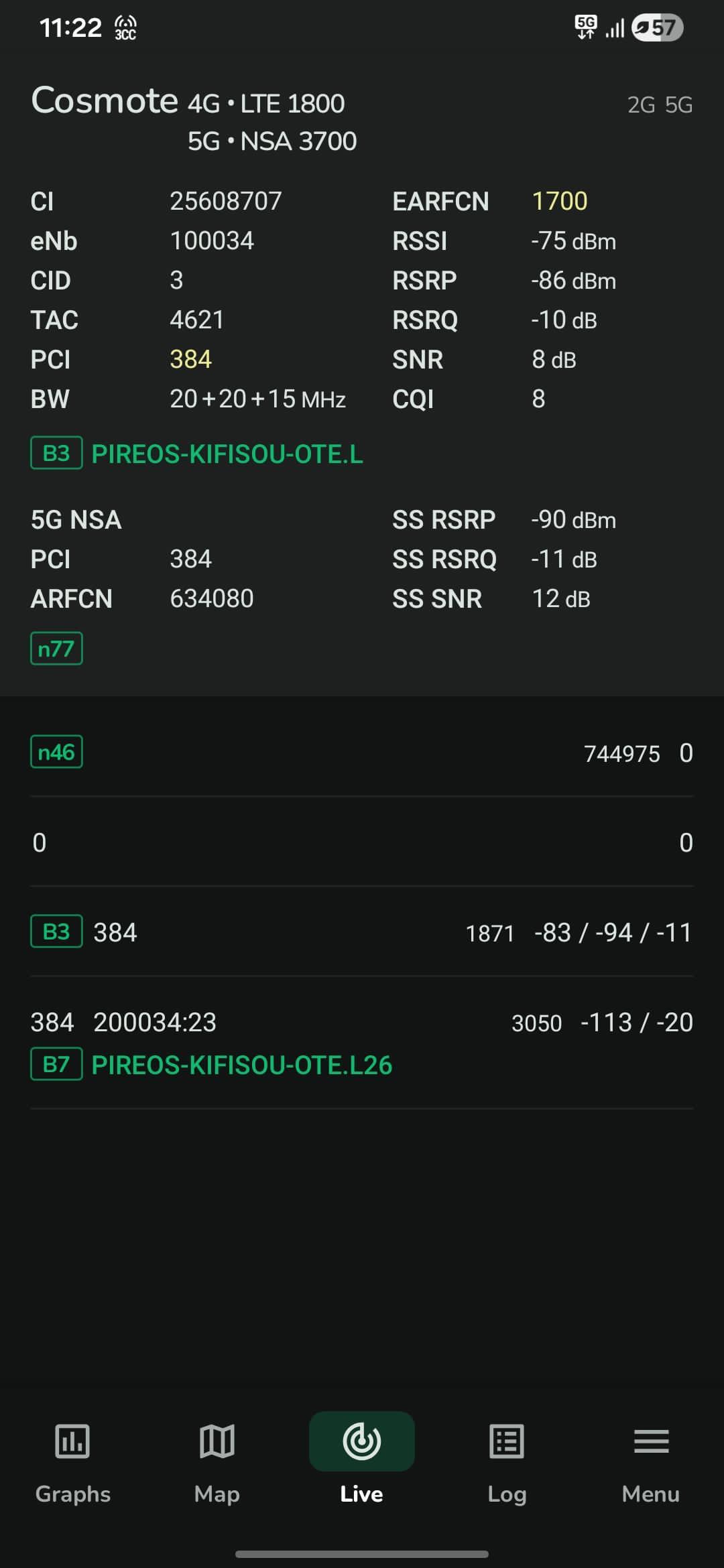Image resolution: width=724 pixels, height=1568 pixels.
Task: Tap the n77 band badge
Action: [x=56, y=649]
